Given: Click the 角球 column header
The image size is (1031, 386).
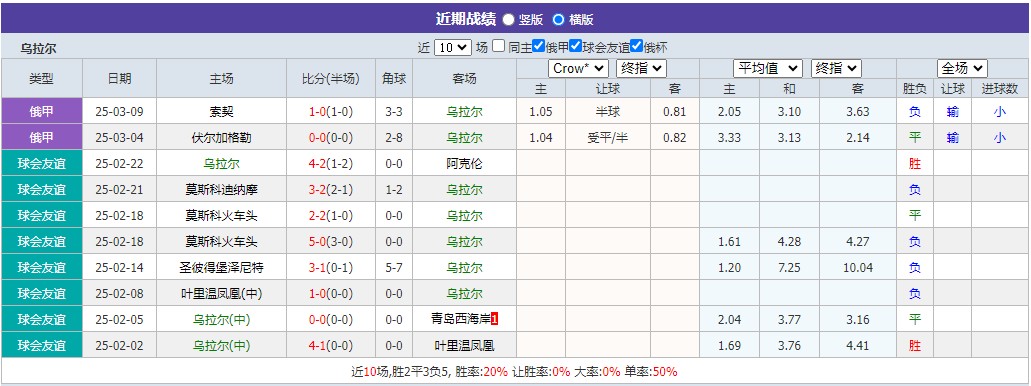Looking at the screenshot, I should (x=394, y=78).
